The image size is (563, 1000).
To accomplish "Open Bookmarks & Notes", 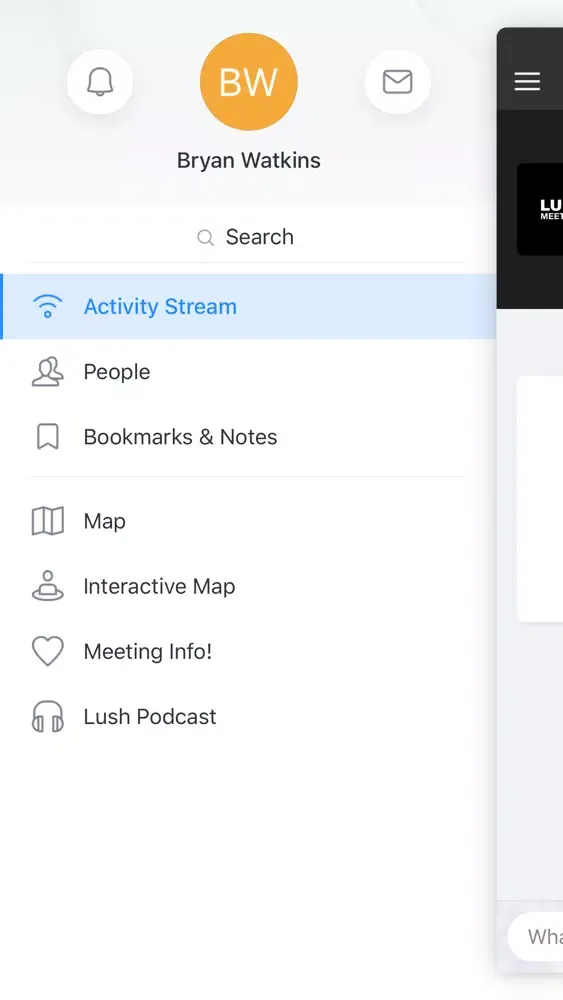I will (x=248, y=437).
